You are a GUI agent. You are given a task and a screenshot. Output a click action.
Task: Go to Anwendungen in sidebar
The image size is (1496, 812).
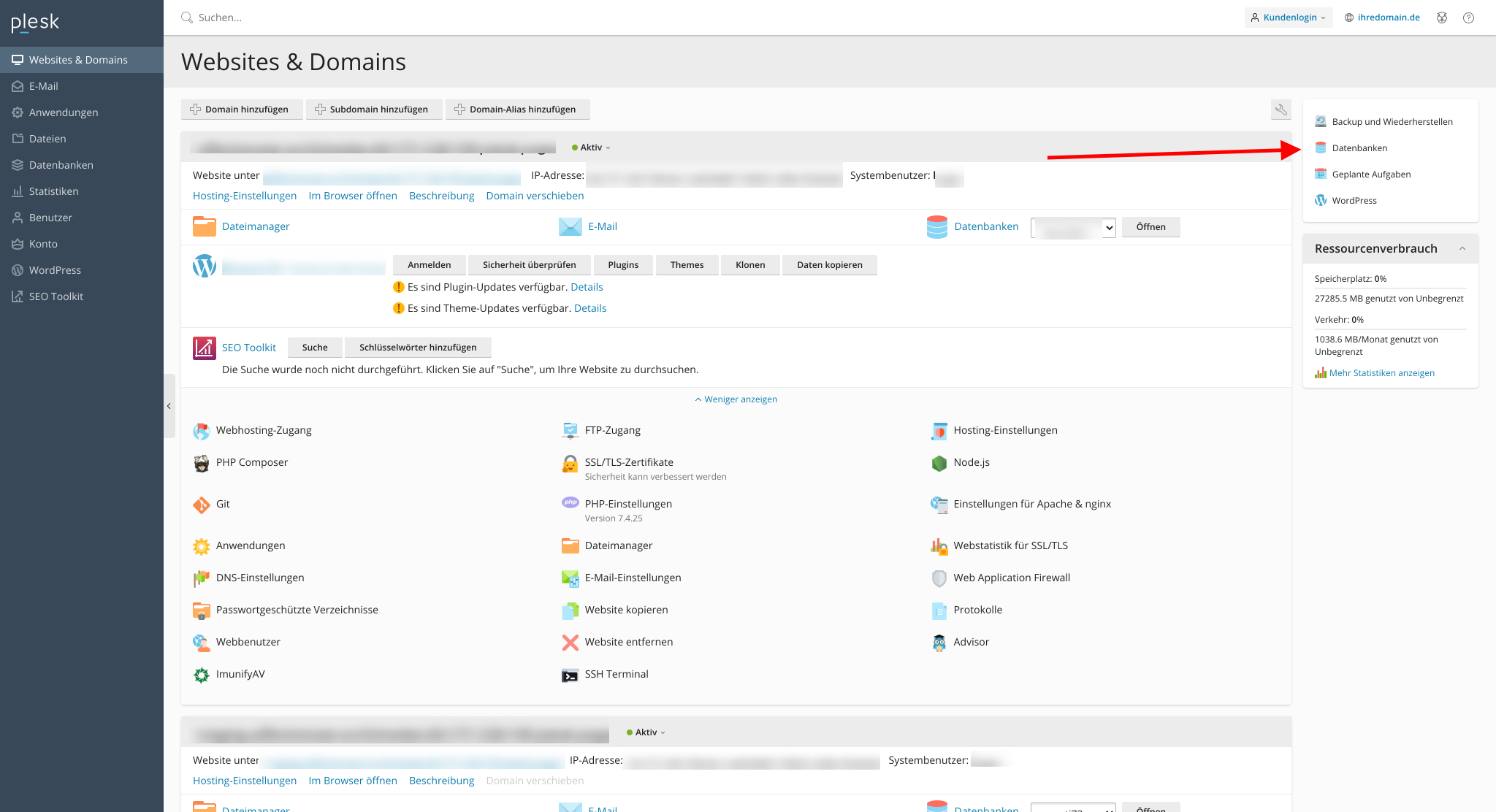[x=81, y=112]
